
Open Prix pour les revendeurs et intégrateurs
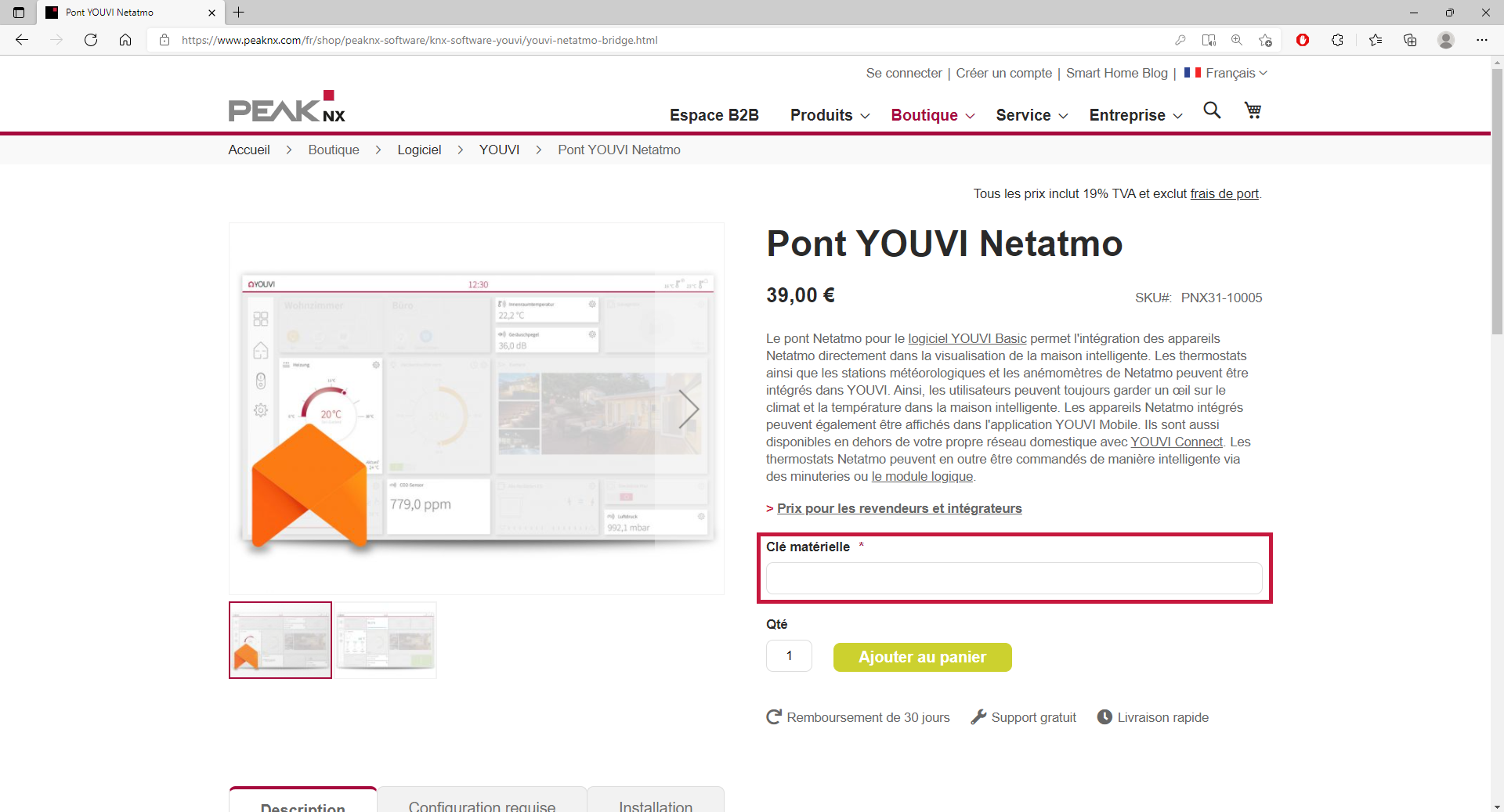[899, 508]
